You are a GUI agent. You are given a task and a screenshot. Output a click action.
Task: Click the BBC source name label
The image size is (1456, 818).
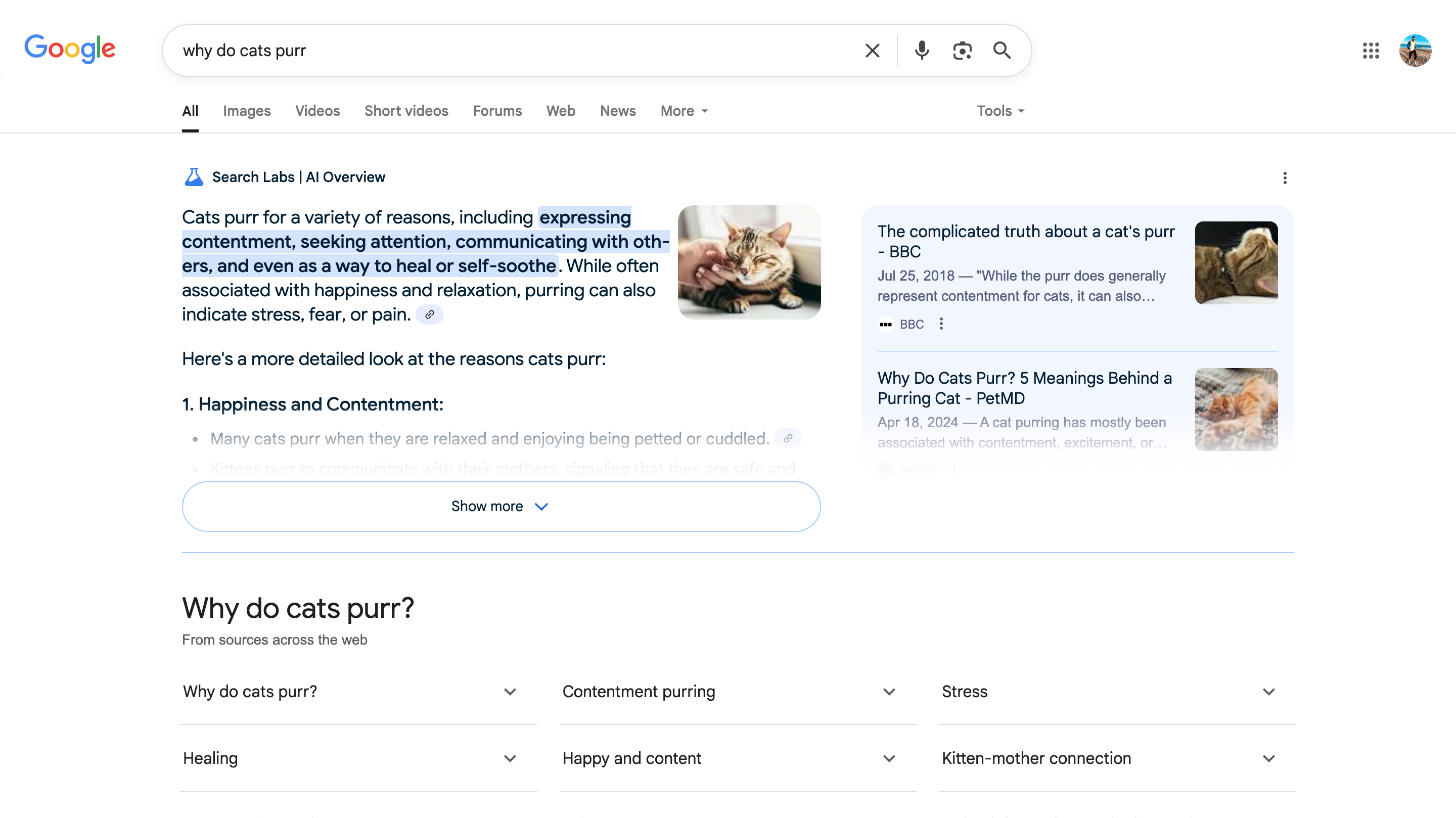click(911, 325)
